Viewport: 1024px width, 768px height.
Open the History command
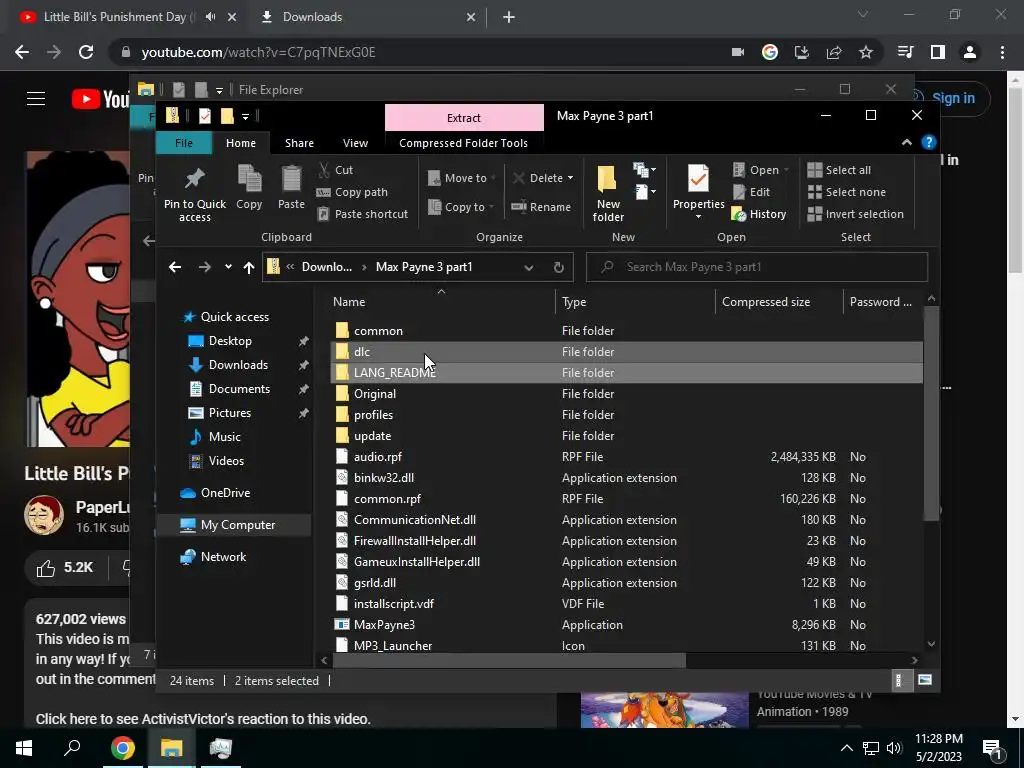(759, 214)
